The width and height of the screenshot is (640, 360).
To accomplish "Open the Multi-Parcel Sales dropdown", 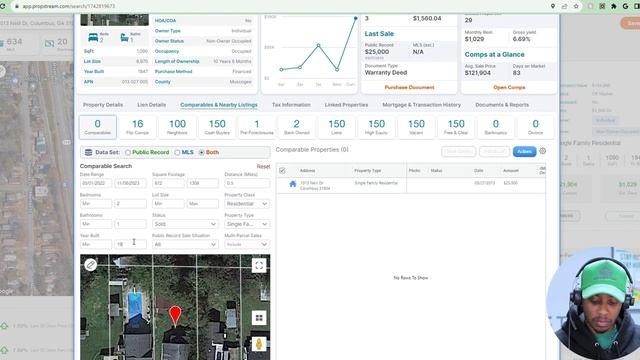I will click(247, 244).
